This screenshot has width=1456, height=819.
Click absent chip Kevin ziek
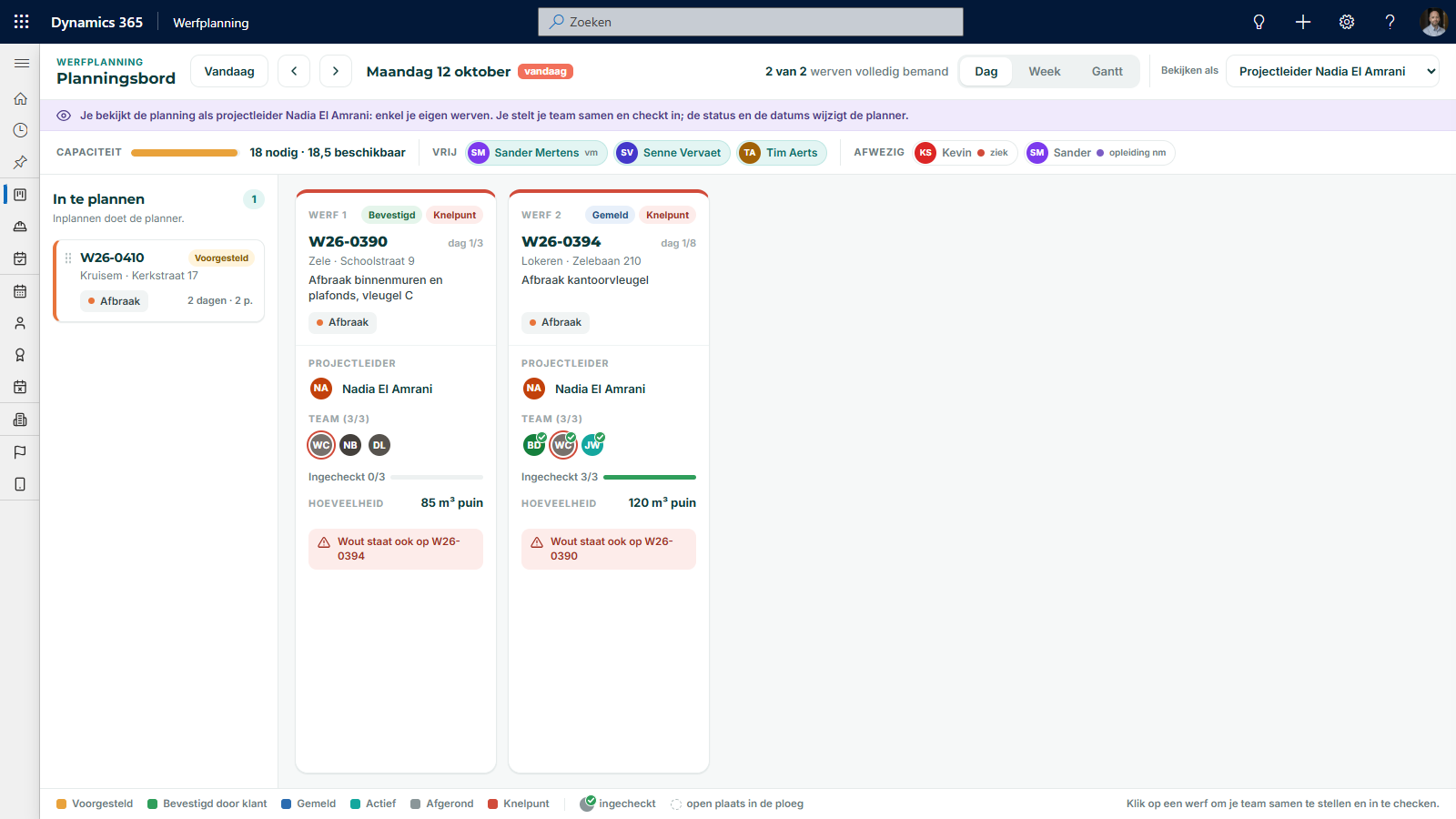[x=966, y=153]
